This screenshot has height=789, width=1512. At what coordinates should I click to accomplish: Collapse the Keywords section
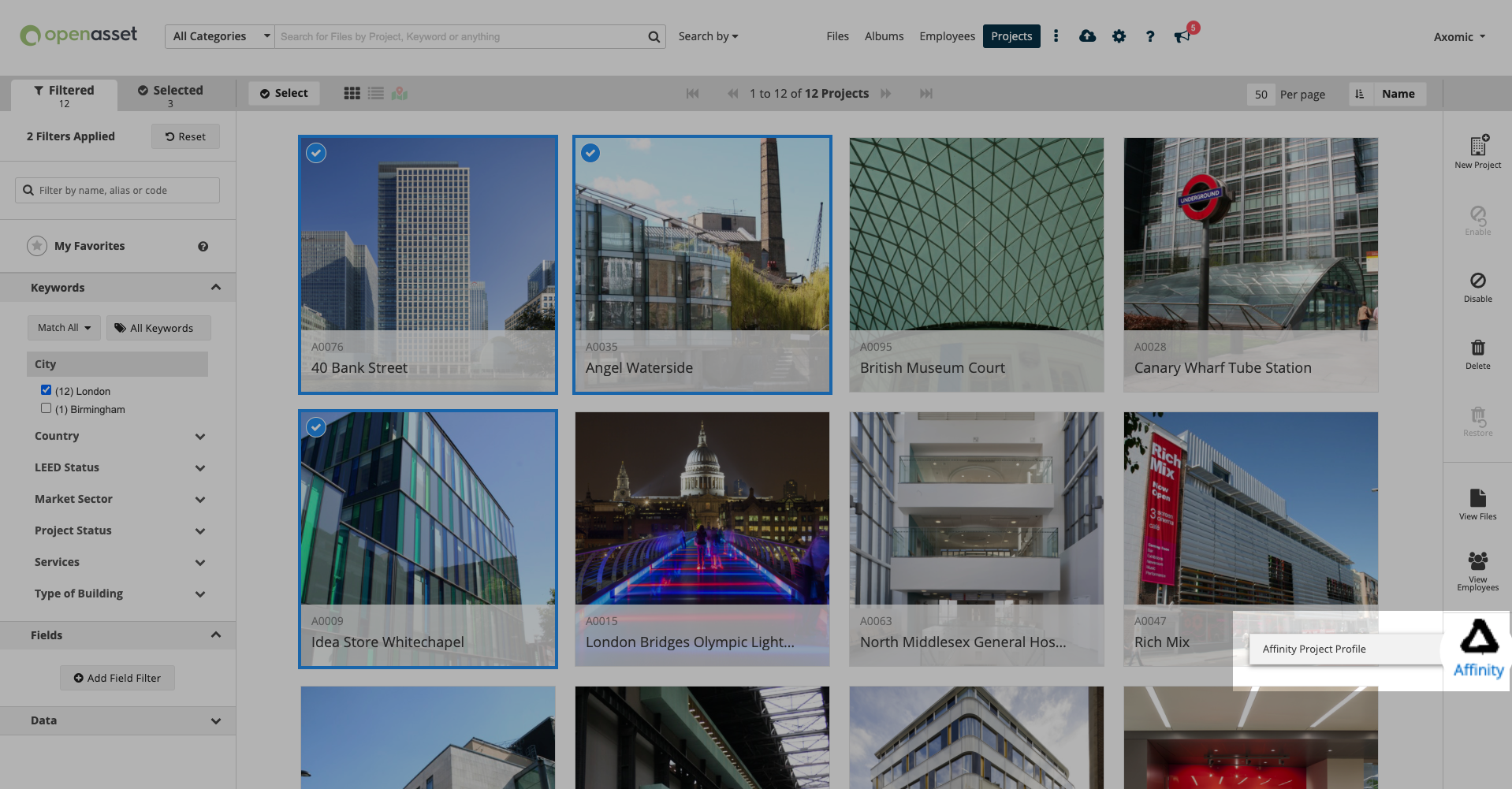[x=216, y=288]
